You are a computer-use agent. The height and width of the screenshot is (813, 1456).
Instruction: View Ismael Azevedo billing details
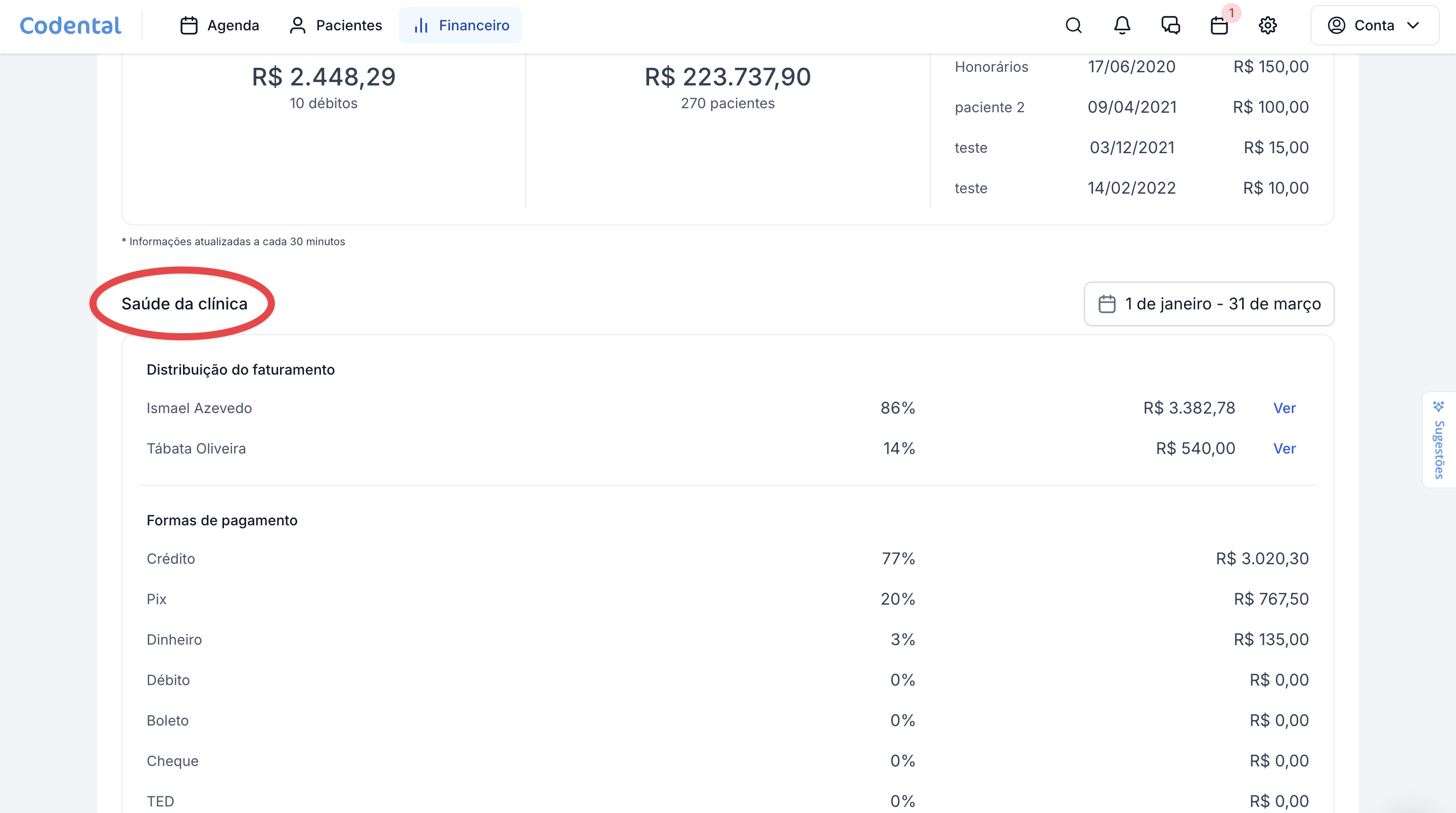click(x=1284, y=408)
